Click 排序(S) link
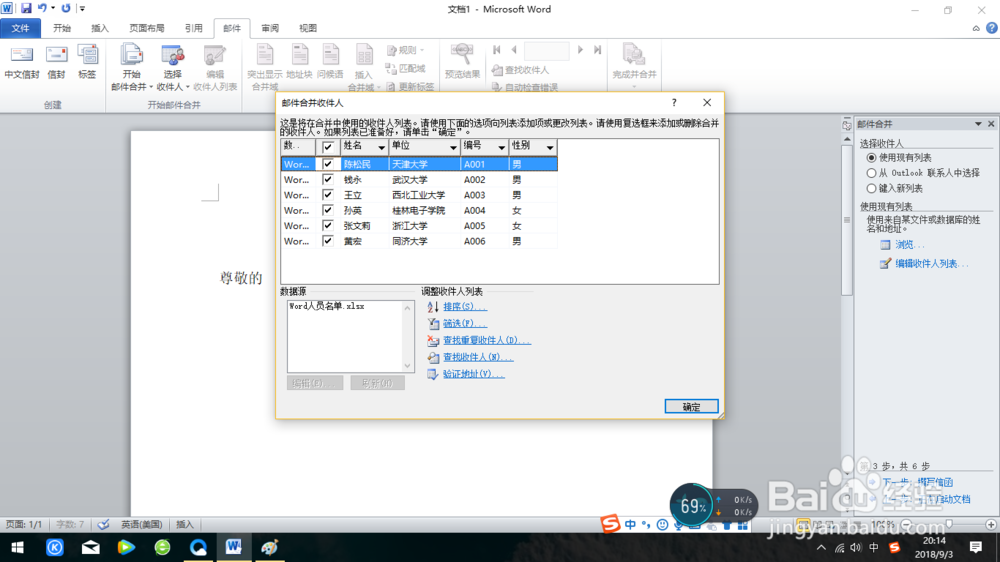Viewport: 1000px width, 562px height. click(464, 307)
